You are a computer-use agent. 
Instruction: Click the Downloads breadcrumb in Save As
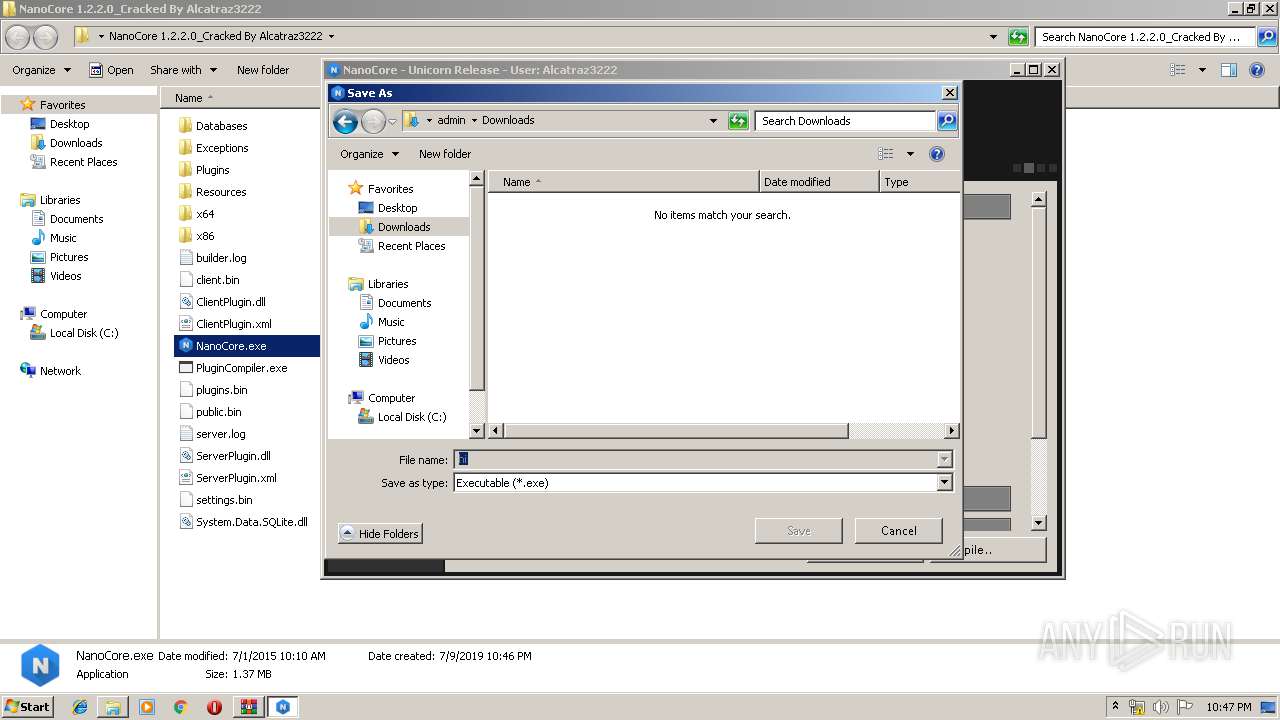pos(508,120)
